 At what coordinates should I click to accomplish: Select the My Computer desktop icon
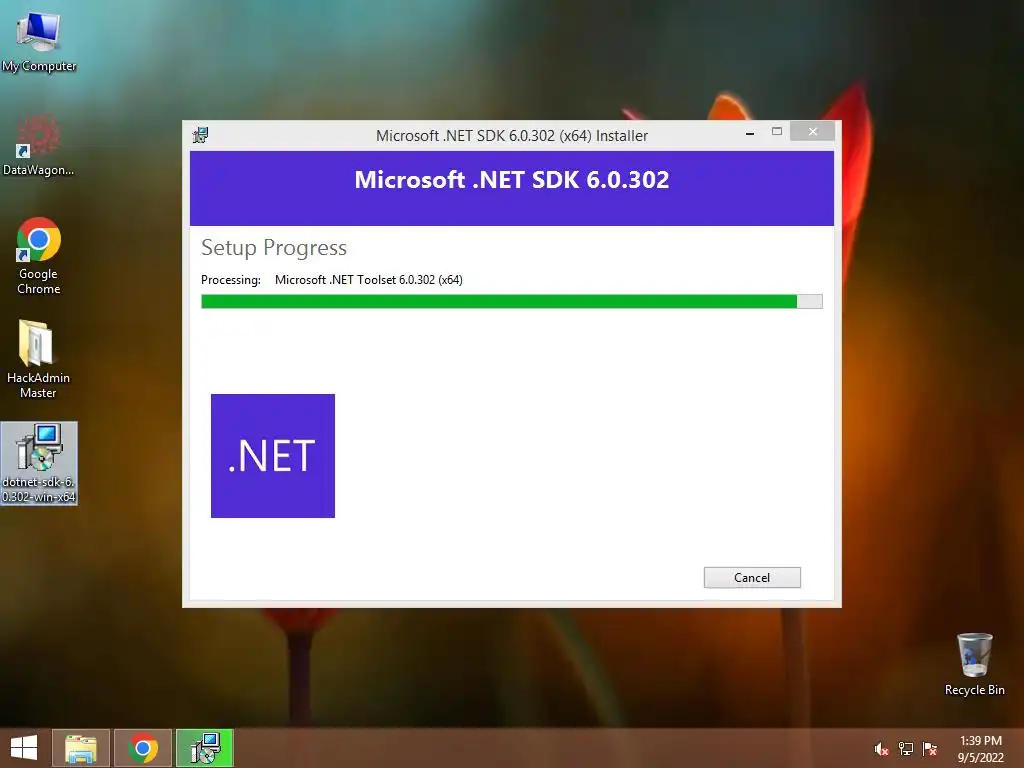[x=39, y=42]
